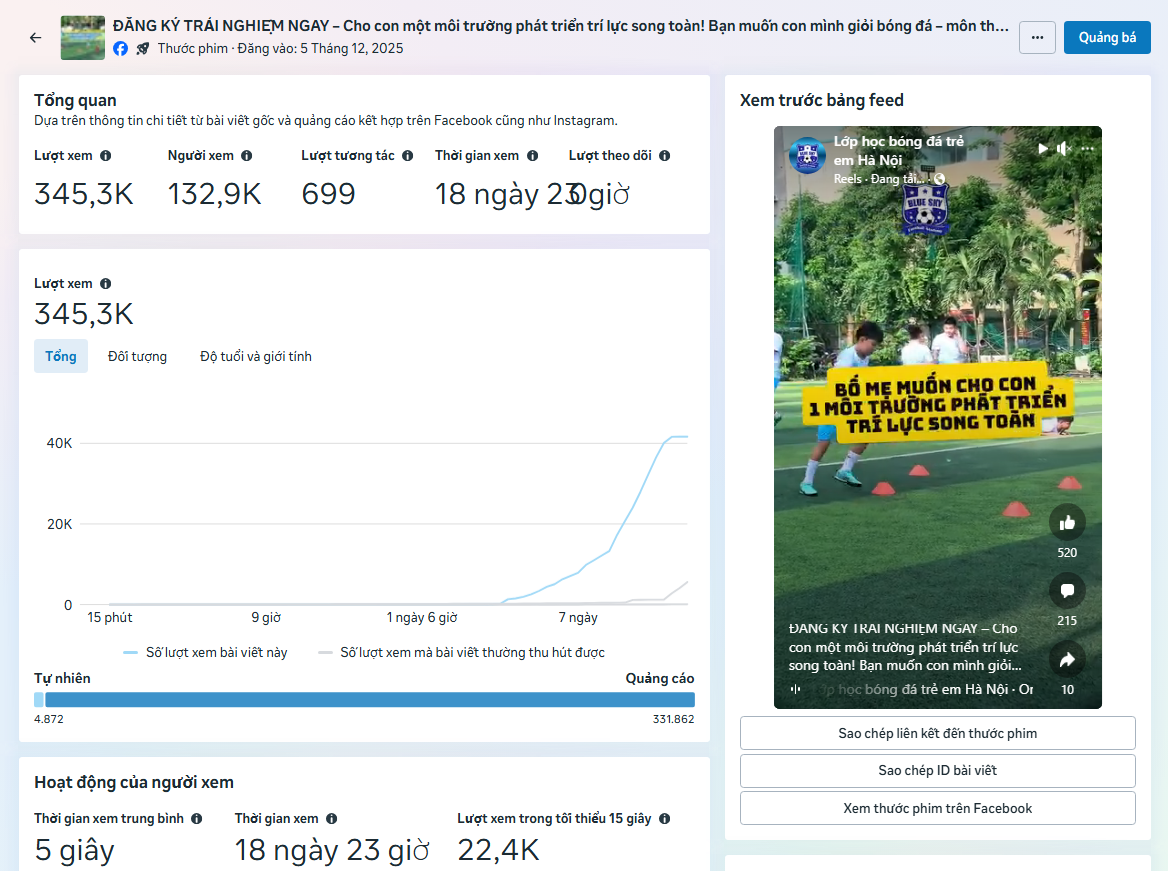
Task: Click the legend entry Số lượt xem bài viết này
Action: (x=206, y=653)
